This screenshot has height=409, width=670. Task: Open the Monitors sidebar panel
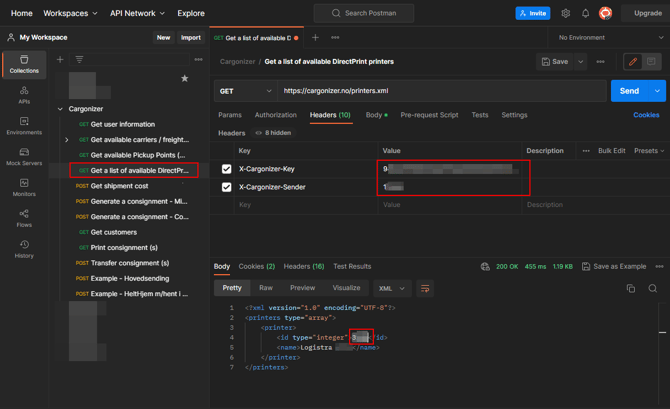pyautogui.click(x=24, y=187)
